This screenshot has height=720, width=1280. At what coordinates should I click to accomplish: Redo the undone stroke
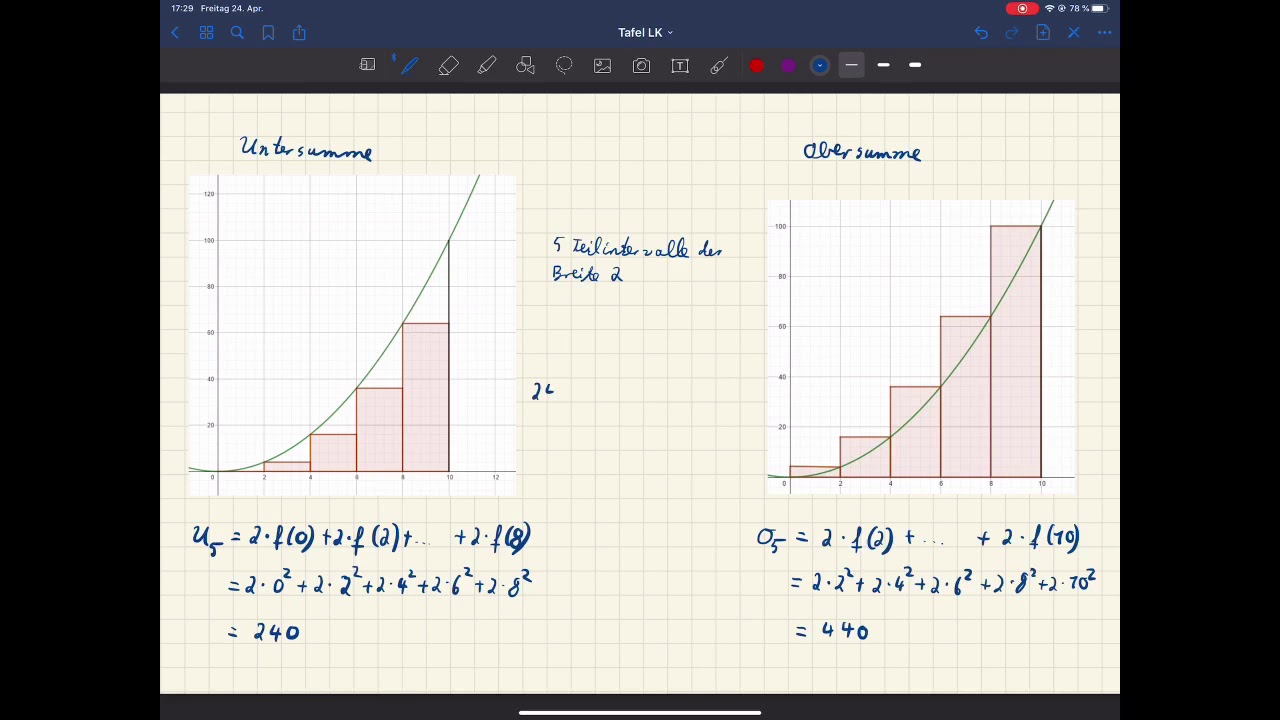(x=1012, y=33)
